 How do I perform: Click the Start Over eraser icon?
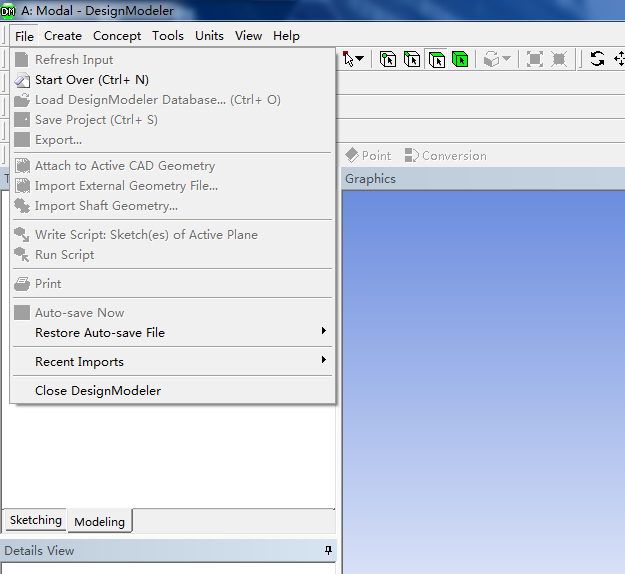[x=22, y=80]
